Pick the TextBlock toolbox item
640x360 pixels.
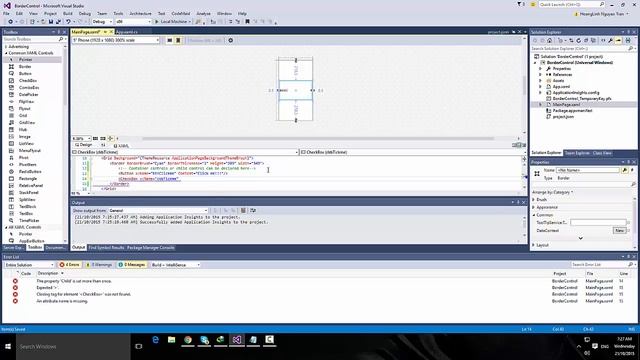(27, 207)
